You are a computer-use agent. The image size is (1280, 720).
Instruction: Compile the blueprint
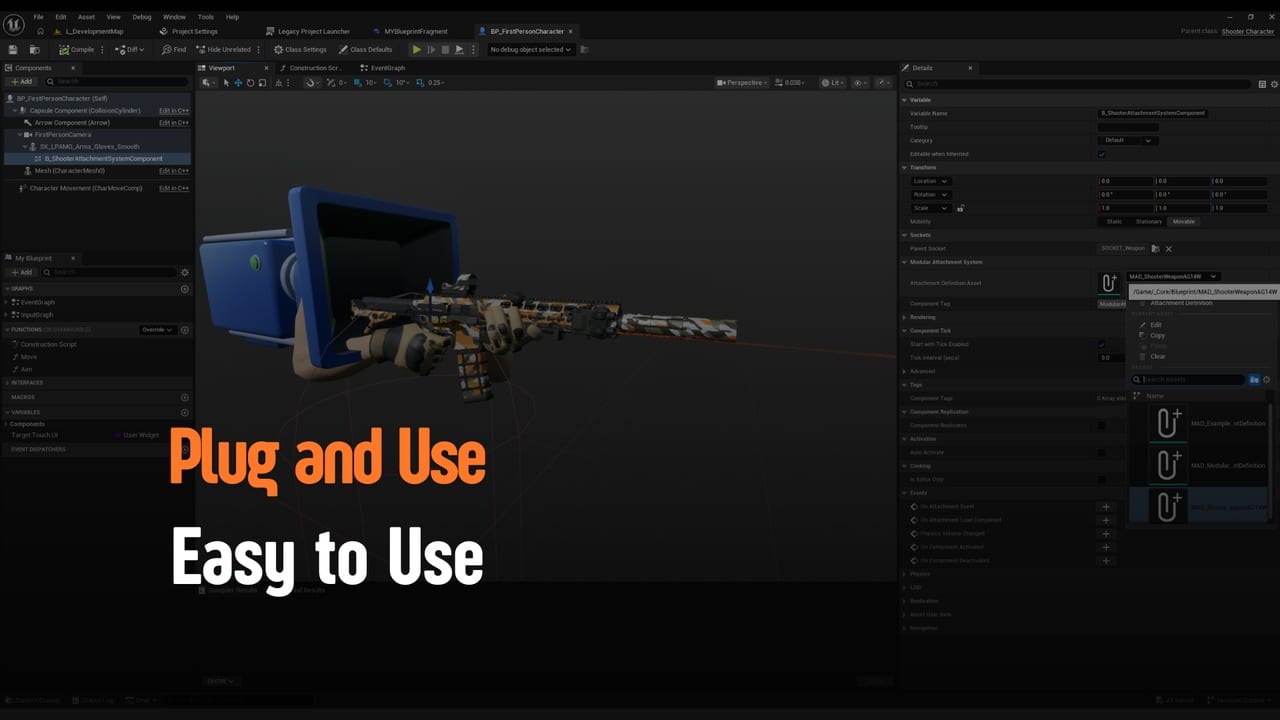(x=76, y=49)
